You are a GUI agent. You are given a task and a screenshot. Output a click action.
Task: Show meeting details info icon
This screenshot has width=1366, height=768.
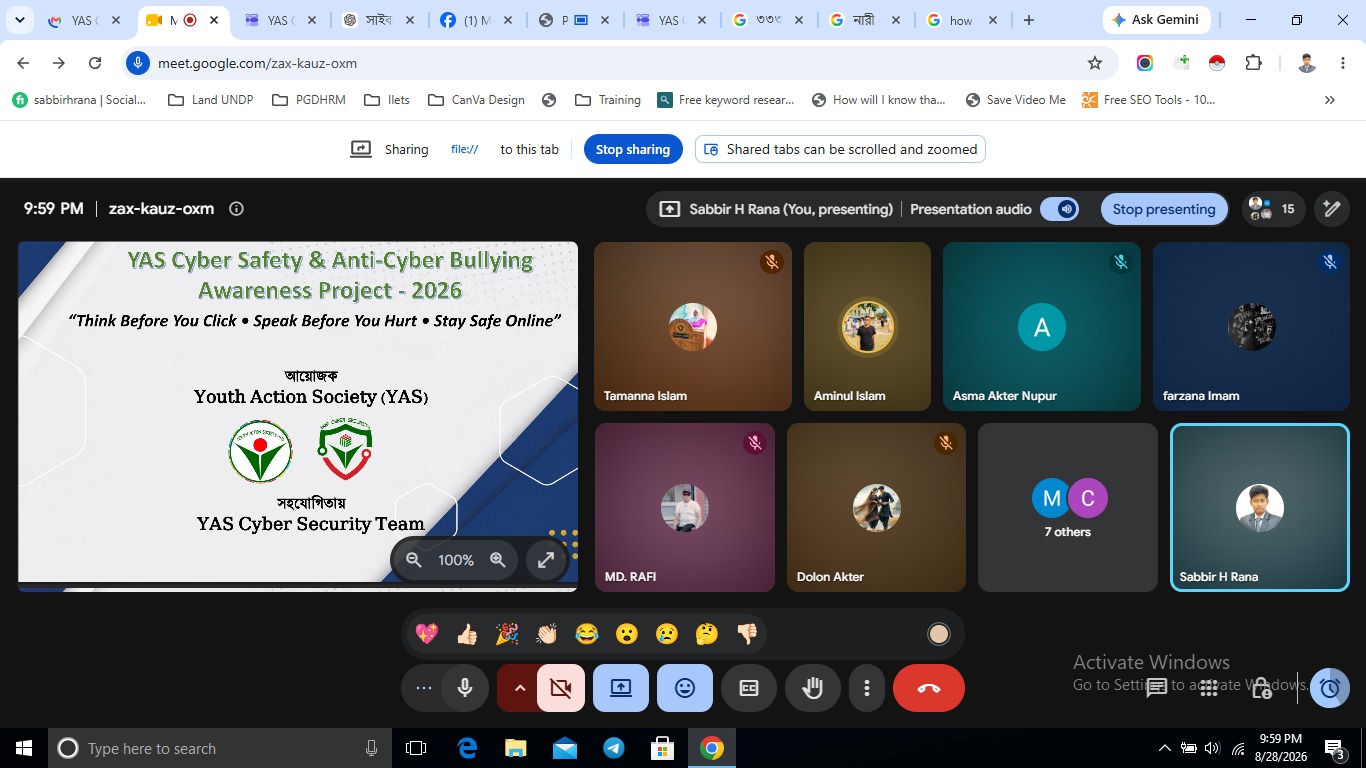click(x=237, y=209)
